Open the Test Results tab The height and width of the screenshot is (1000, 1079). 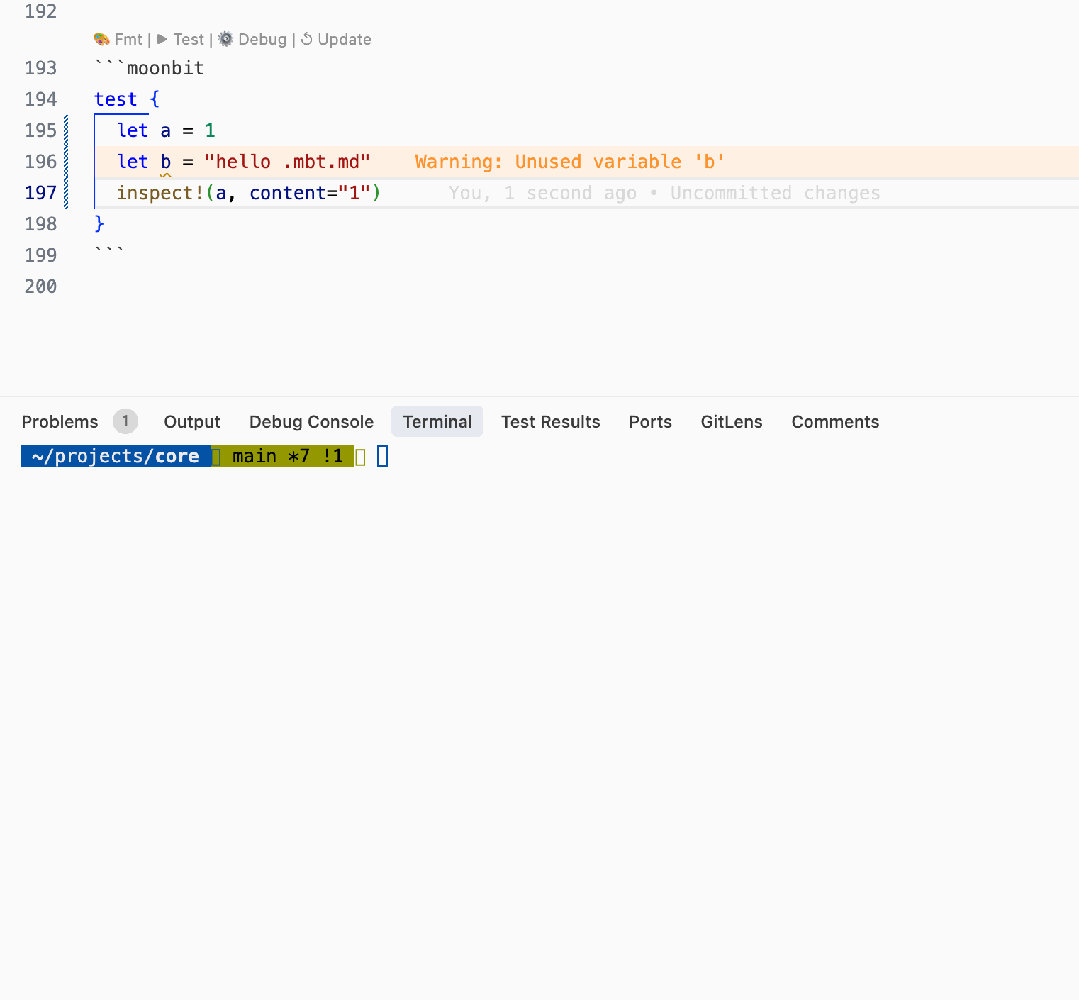[x=551, y=422]
